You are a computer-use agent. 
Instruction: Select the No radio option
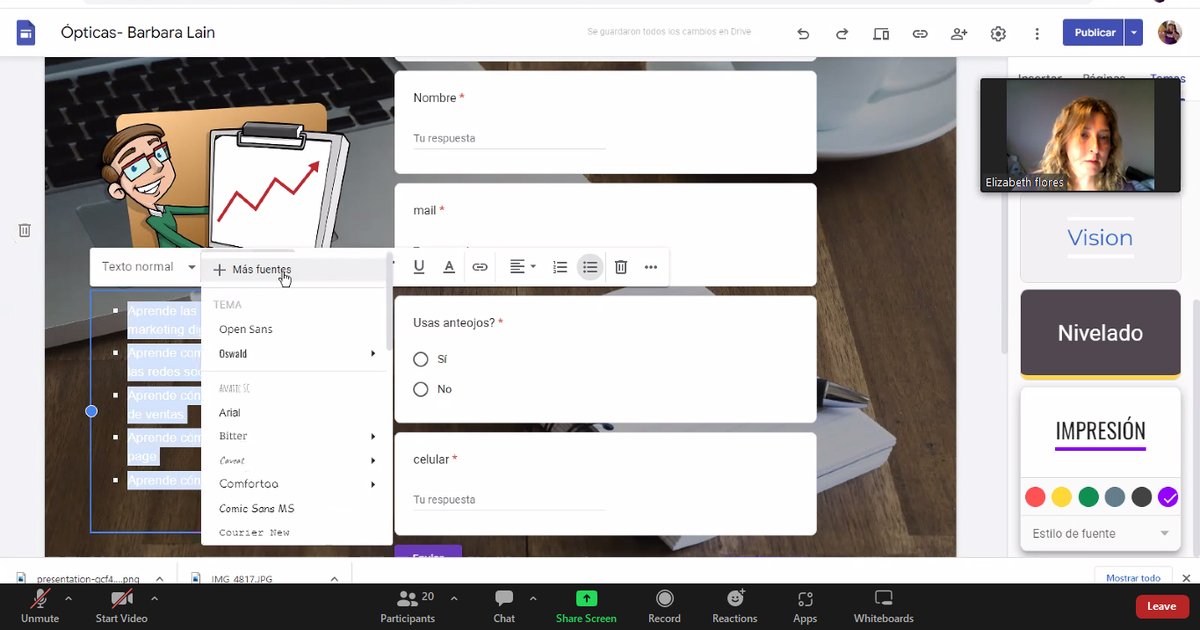coord(421,389)
